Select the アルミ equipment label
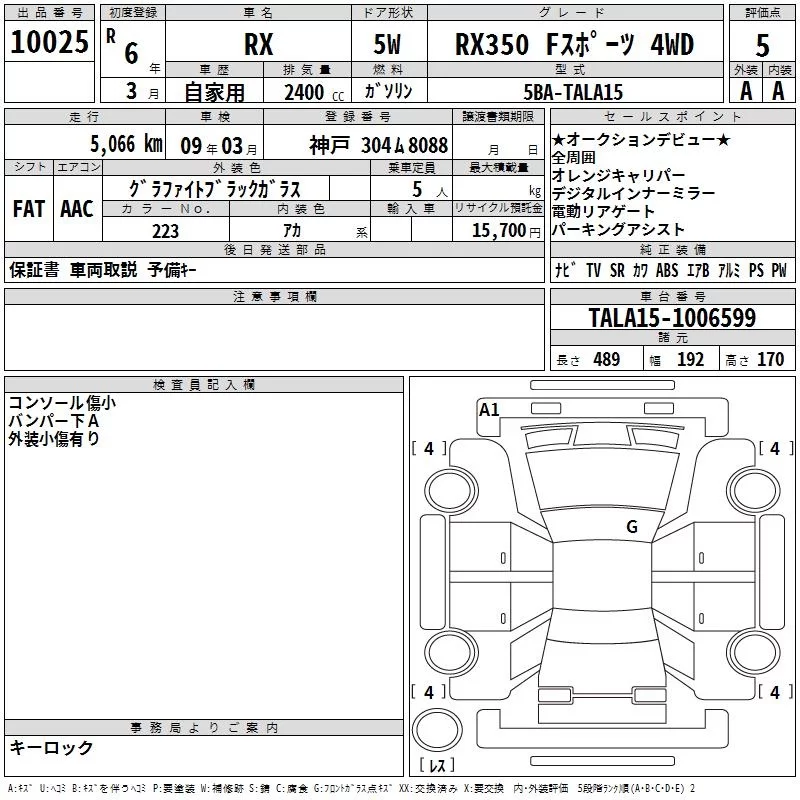This screenshot has height=800, width=800. click(x=729, y=270)
